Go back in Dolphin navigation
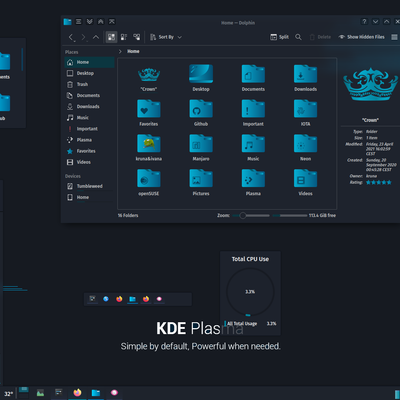Screen dimensions: 400x400 (x=71, y=37)
